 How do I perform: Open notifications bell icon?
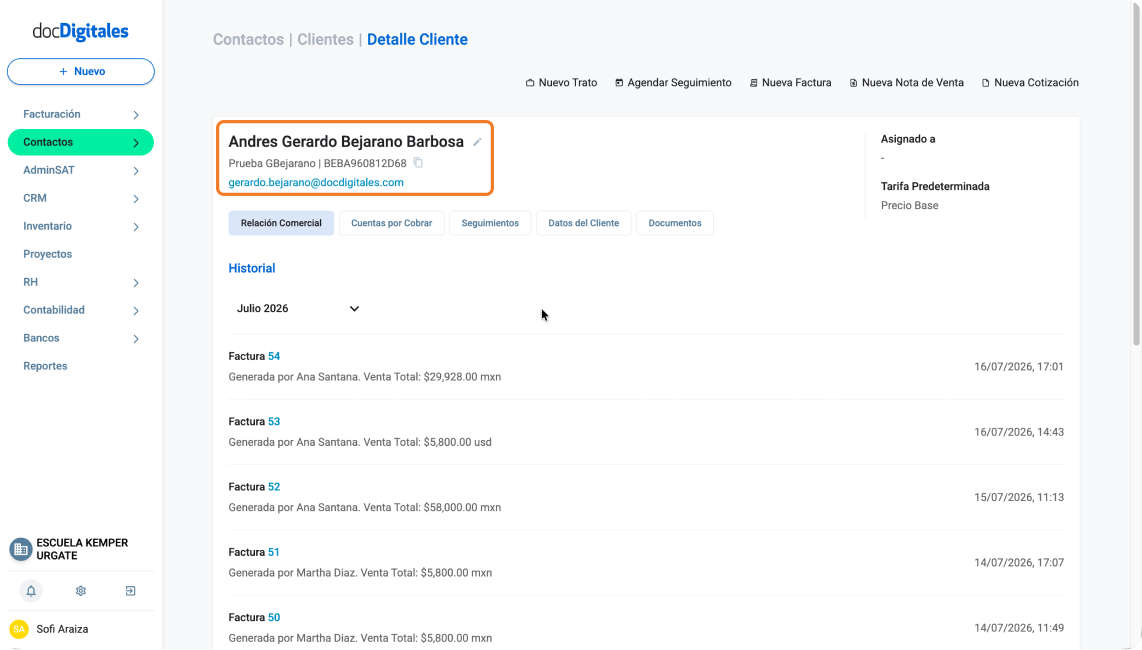click(x=31, y=591)
